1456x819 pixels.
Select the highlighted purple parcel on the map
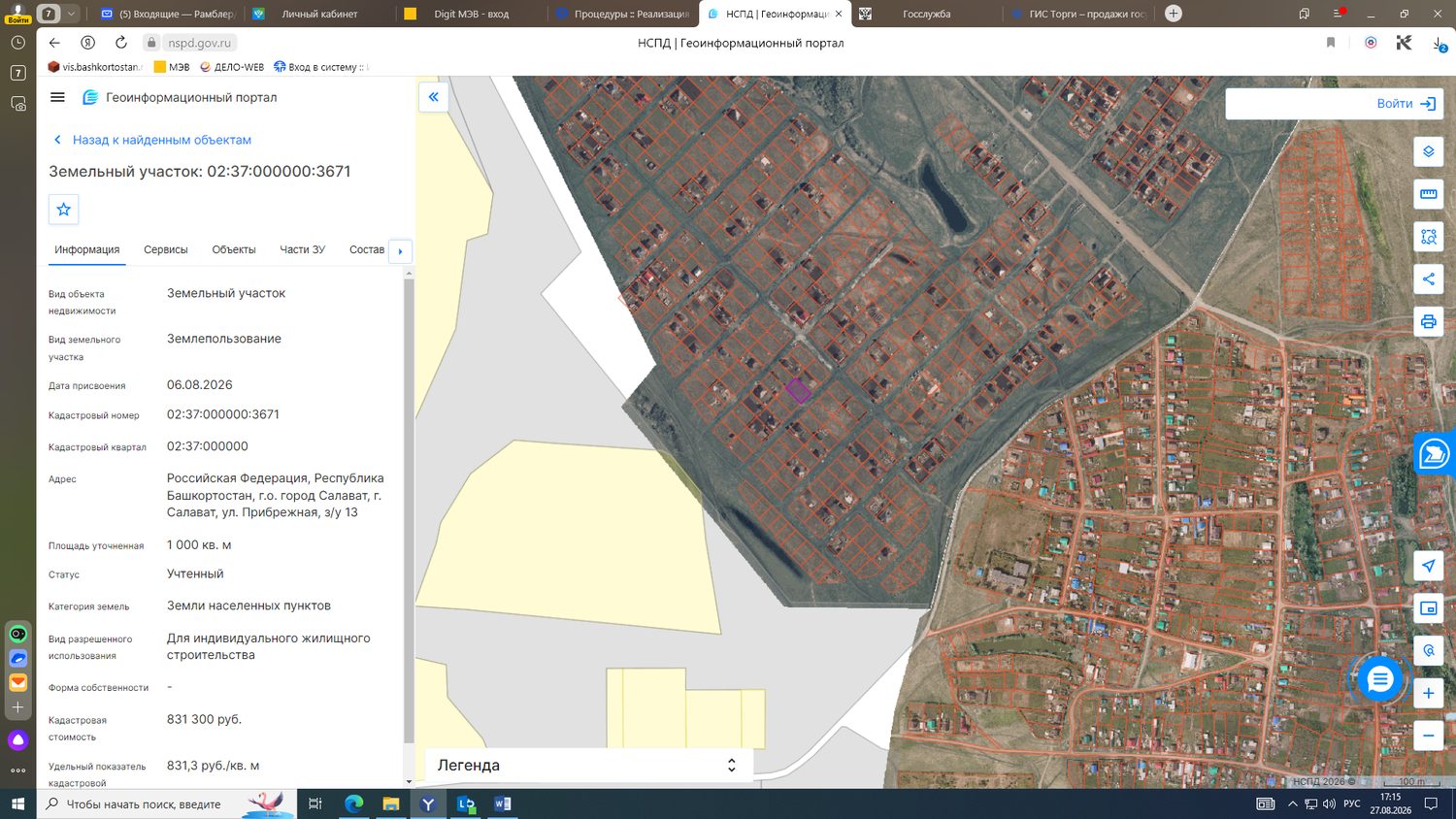(x=798, y=390)
